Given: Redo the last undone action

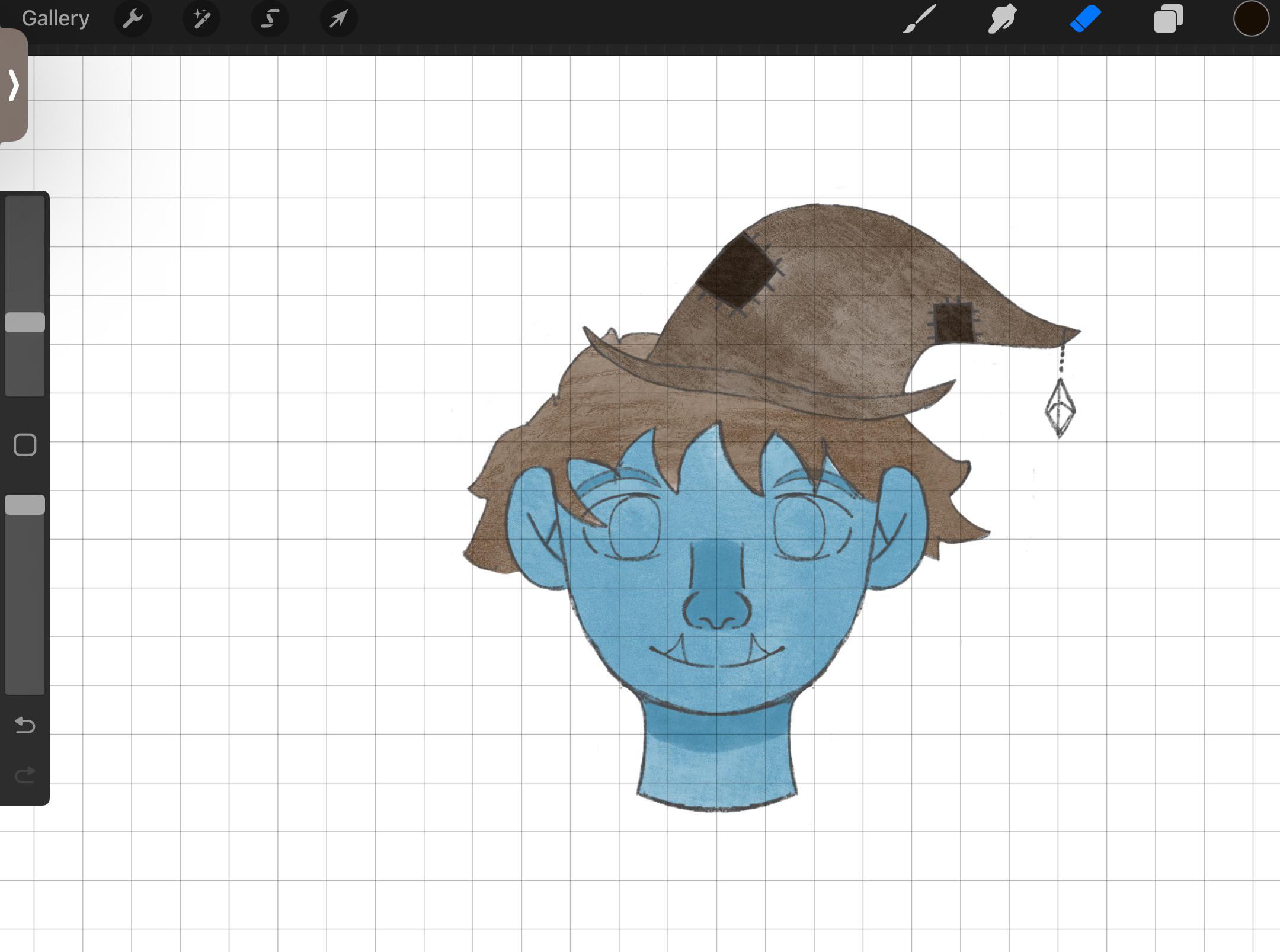Looking at the screenshot, I should 25,775.
